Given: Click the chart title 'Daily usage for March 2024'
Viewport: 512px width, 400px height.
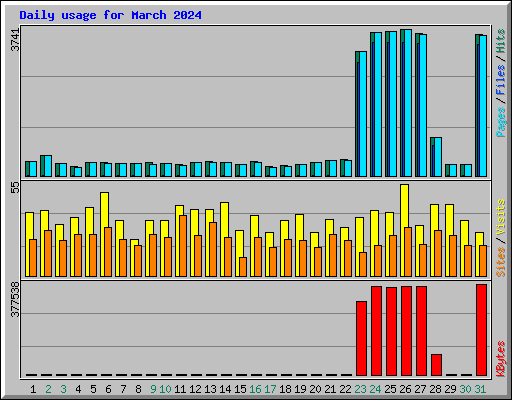Looking at the screenshot, I should pyautogui.click(x=110, y=15).
